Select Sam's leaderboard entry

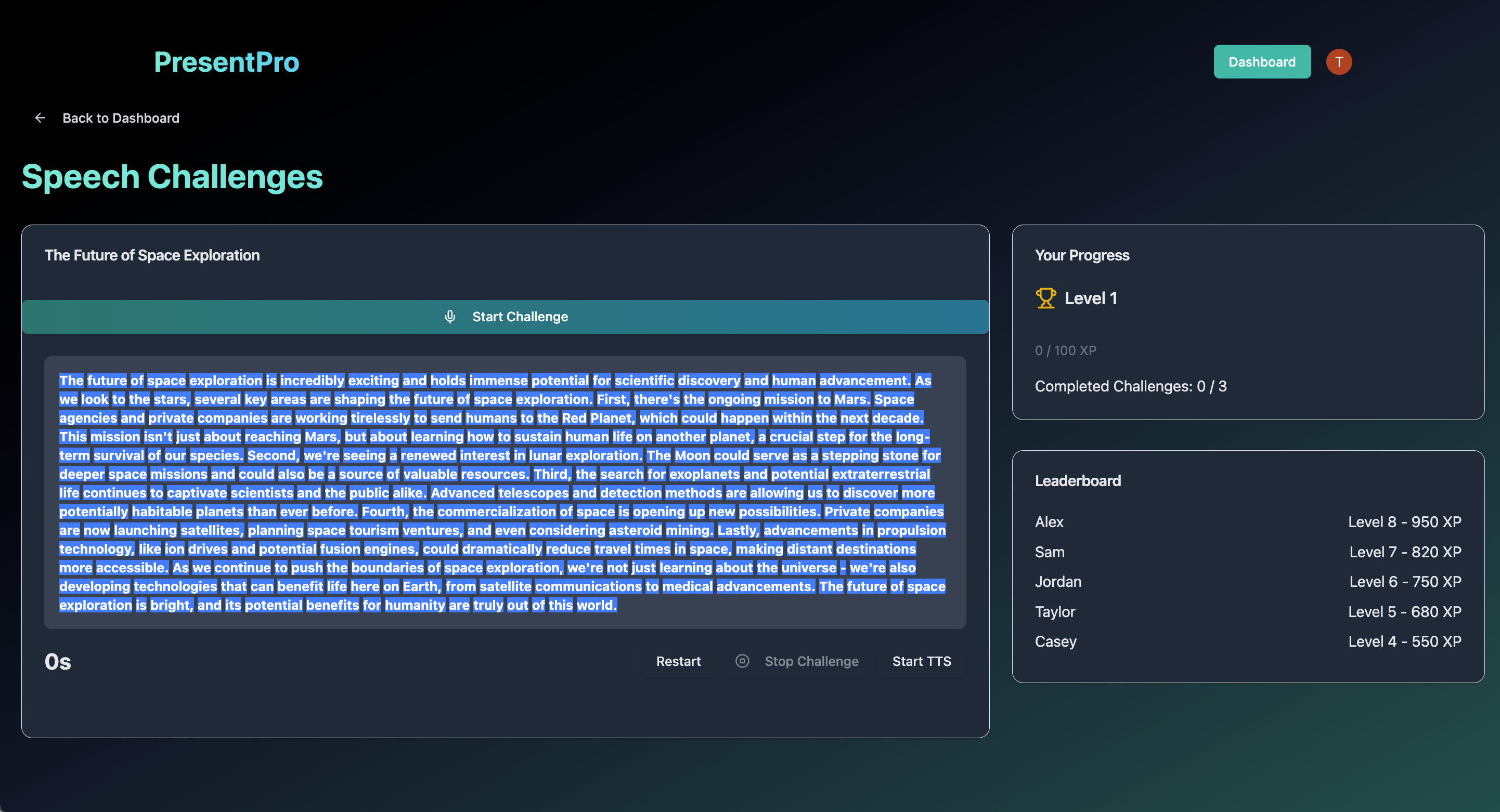point(1049,552)
